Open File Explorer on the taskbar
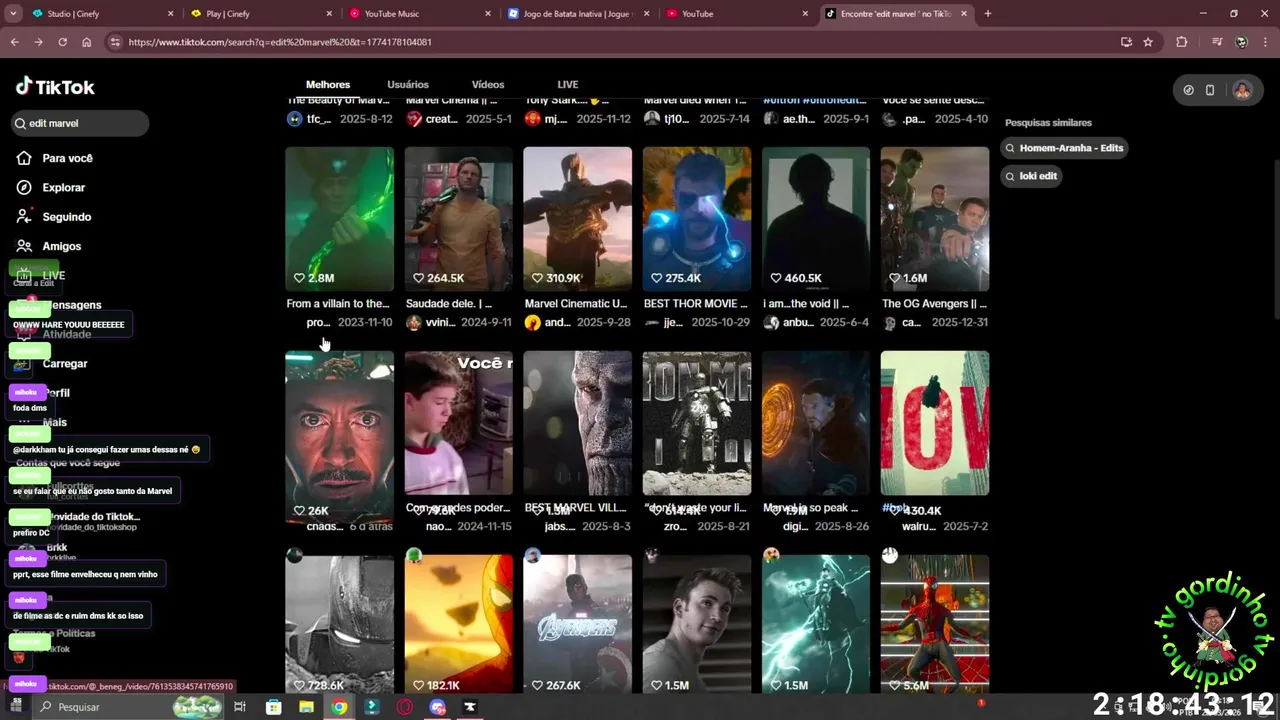 click(307, 707)
